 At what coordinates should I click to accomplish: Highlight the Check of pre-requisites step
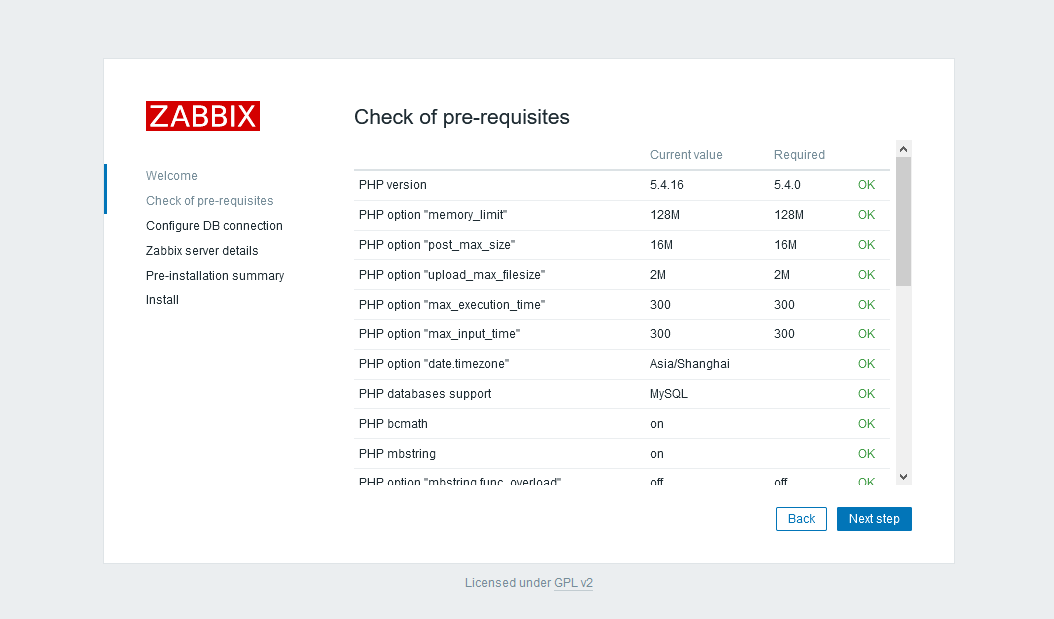click(210, 200)
